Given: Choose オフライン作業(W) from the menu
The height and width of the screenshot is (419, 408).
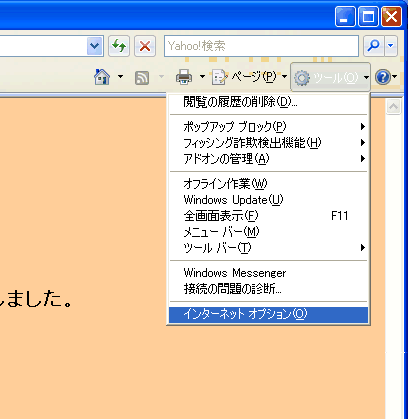Looking at the screenshot, I should (269, 184).
